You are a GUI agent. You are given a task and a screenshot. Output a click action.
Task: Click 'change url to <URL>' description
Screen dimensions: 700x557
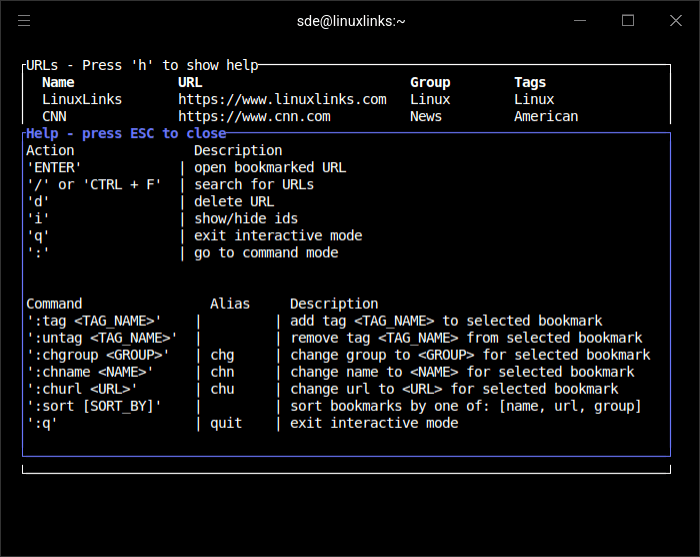454,389
